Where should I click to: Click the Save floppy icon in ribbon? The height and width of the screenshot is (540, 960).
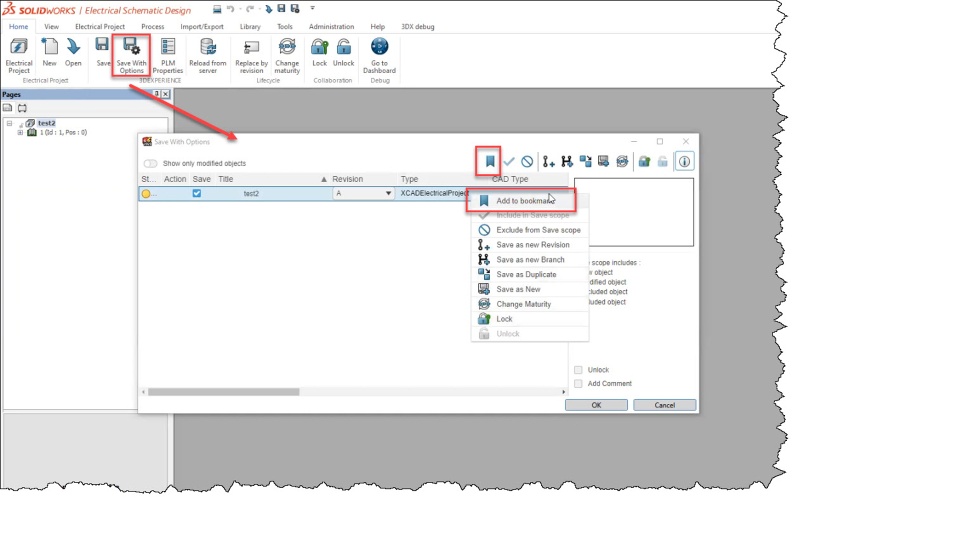[102, 45]
